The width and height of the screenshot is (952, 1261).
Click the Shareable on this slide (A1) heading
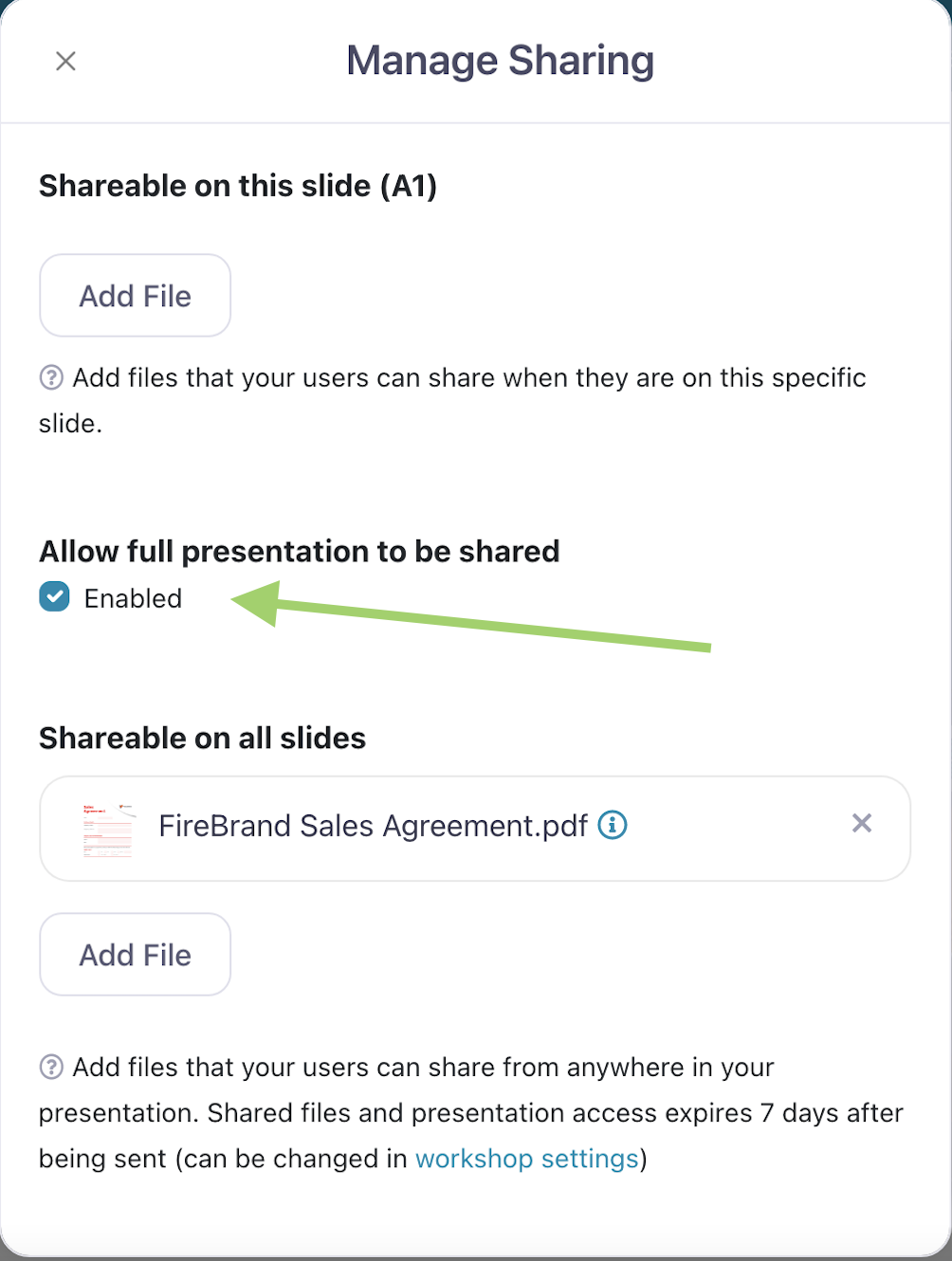tap(237, 186)
